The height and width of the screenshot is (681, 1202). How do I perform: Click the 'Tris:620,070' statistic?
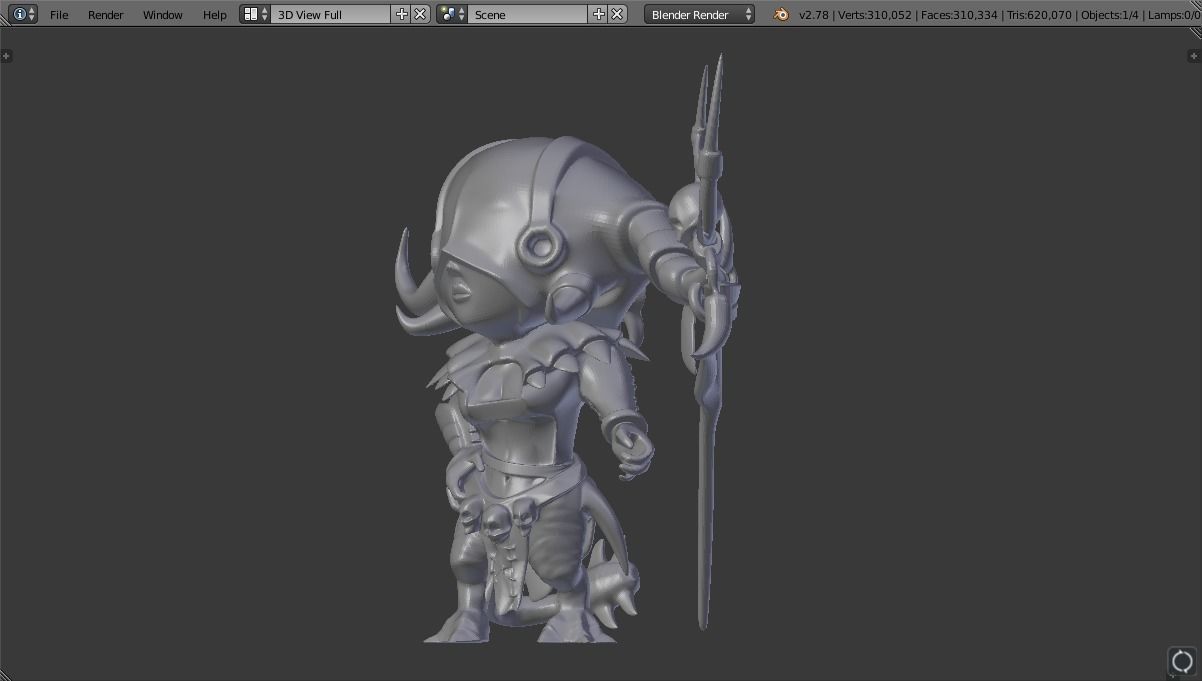click(1038, 15)
